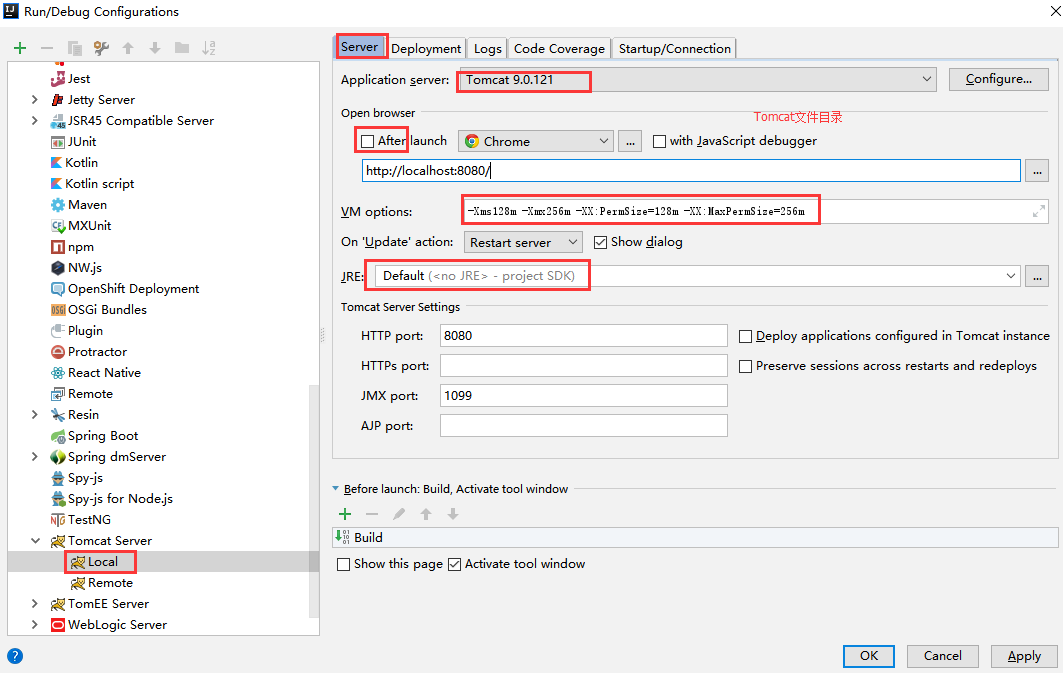Add new configuration with the plus icon

20,48
